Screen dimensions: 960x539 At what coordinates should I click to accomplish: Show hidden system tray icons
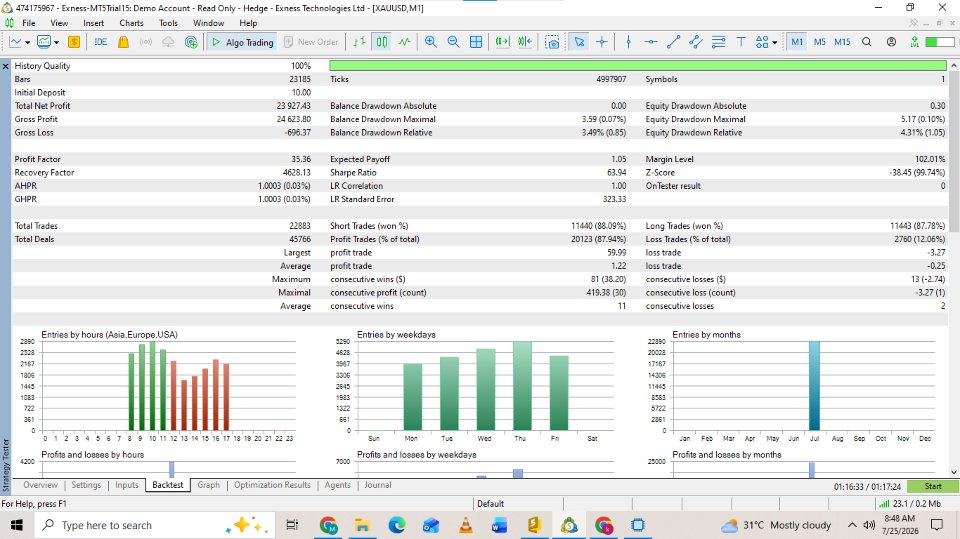(x=852, y=525)
